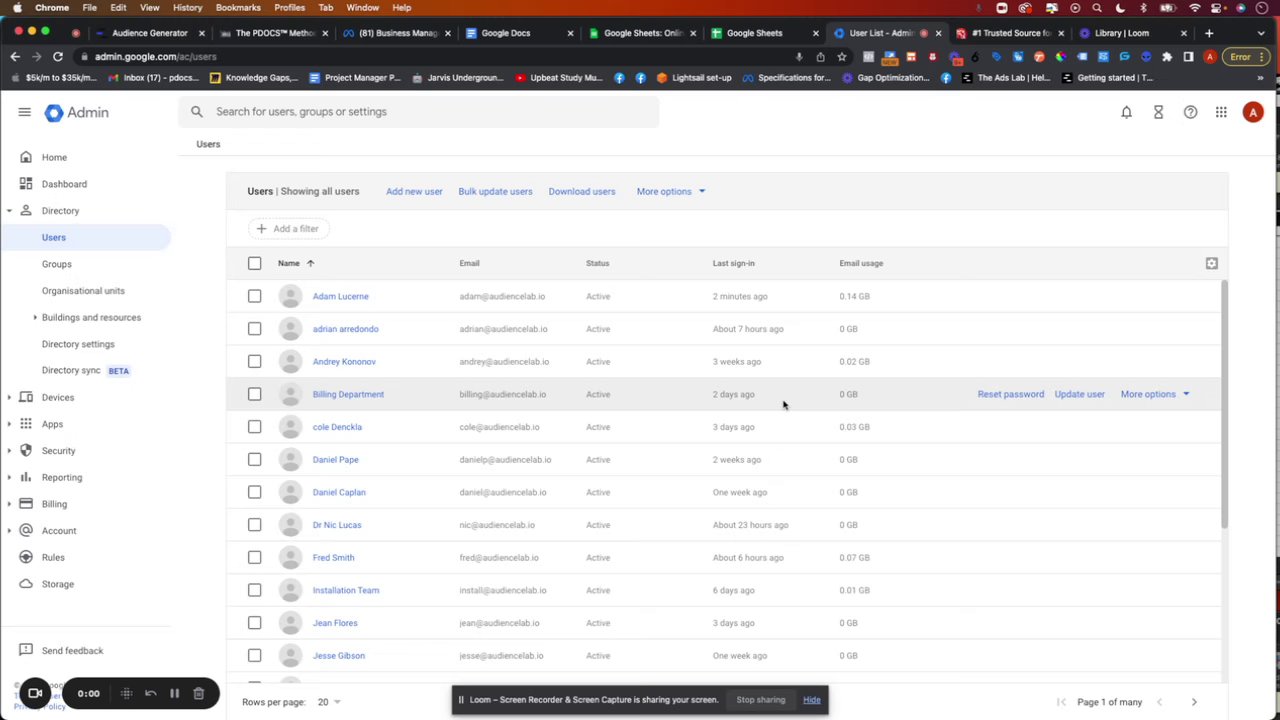
Task: Expand the Security section
Action: coord(9,451)
